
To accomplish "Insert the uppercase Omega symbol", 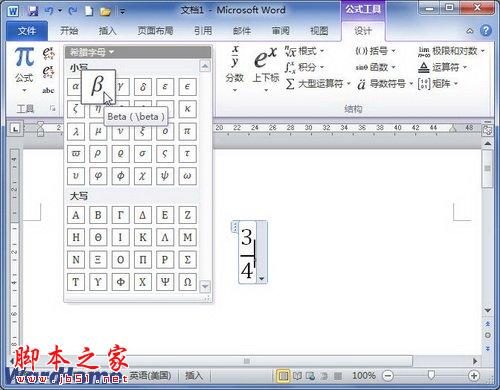I will 187,282.
